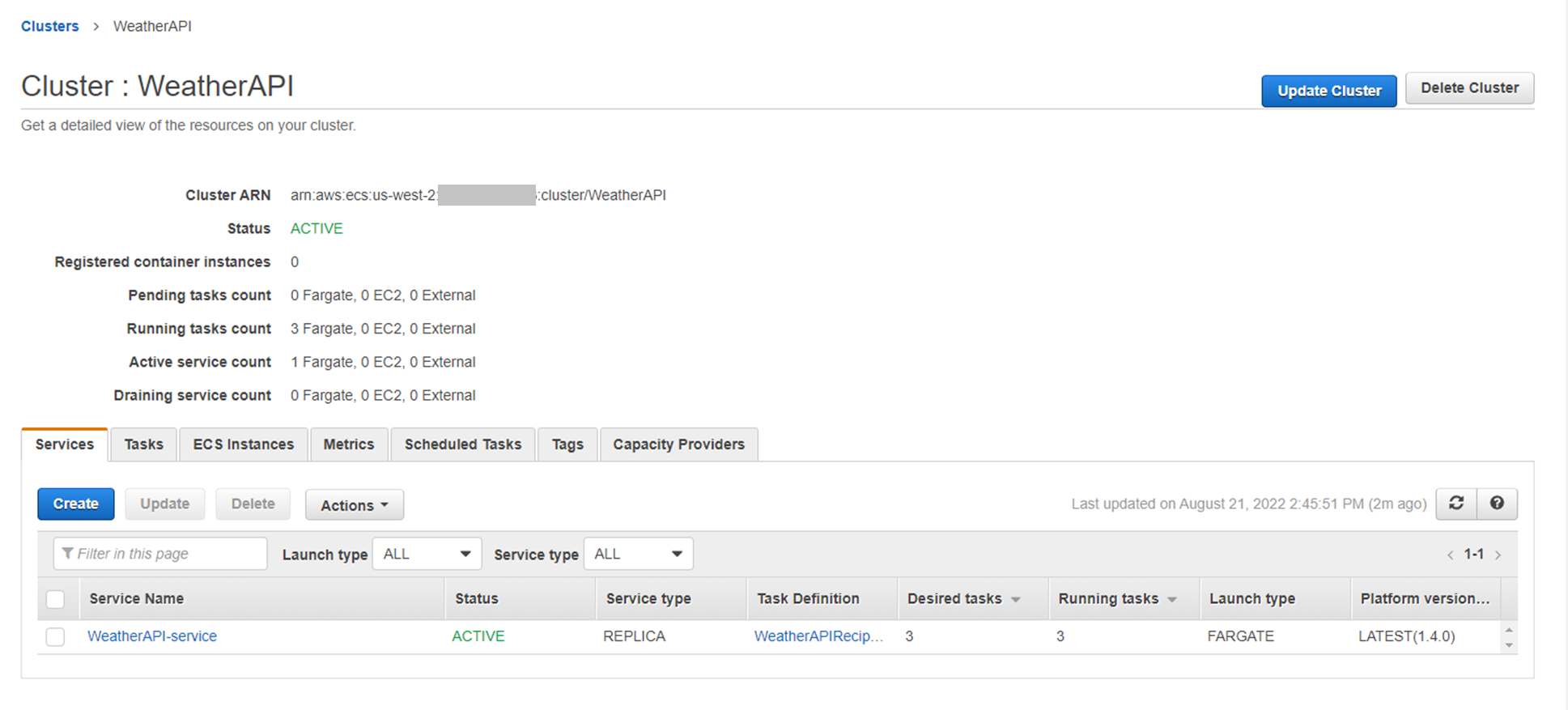Click the row scroll down arrow
The width and height of the screenshot is (1568, 710).
tap(1509, 645)
